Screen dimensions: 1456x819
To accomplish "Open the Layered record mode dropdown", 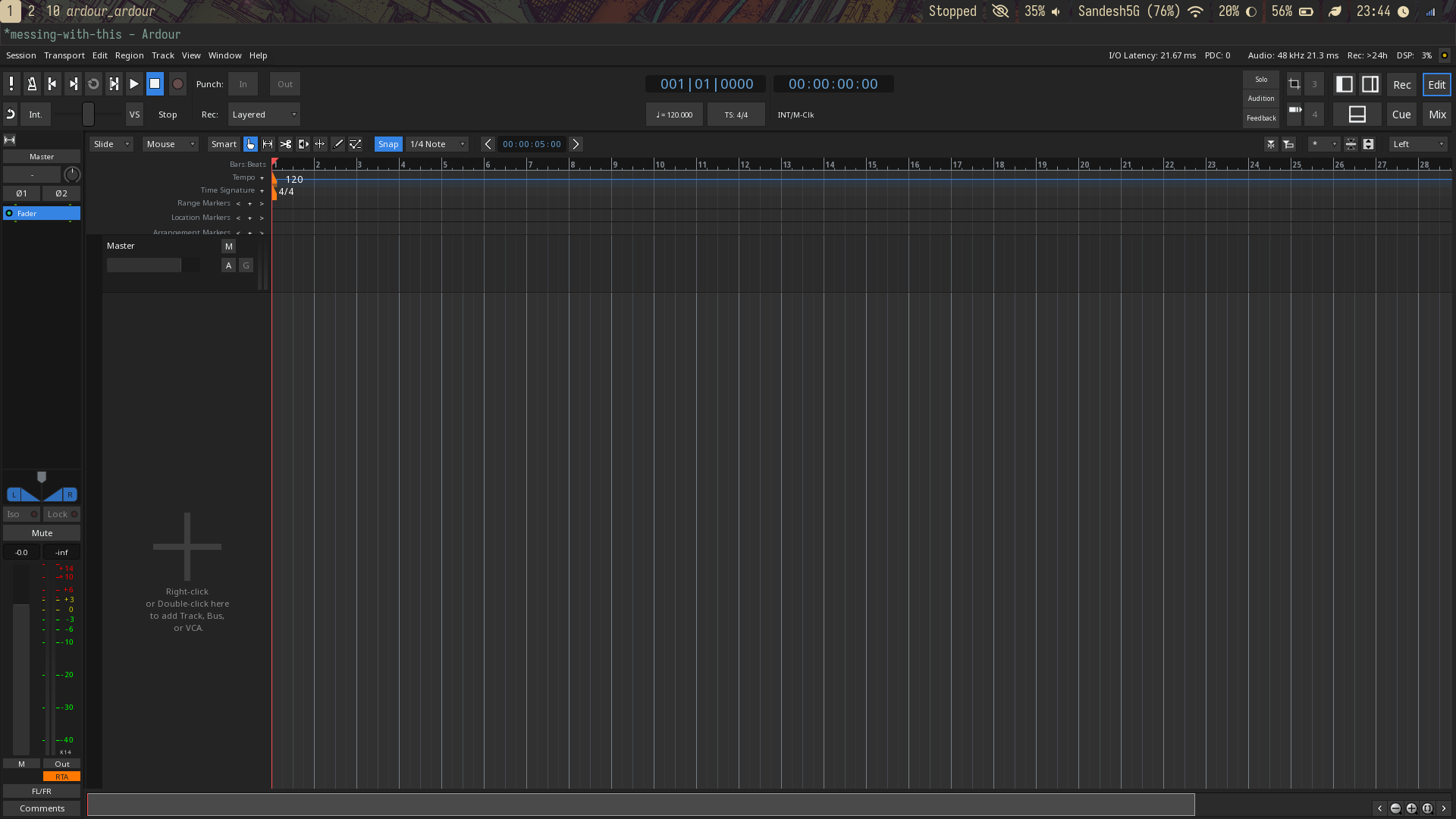I will pyautogui.click(x=264, y=115).
